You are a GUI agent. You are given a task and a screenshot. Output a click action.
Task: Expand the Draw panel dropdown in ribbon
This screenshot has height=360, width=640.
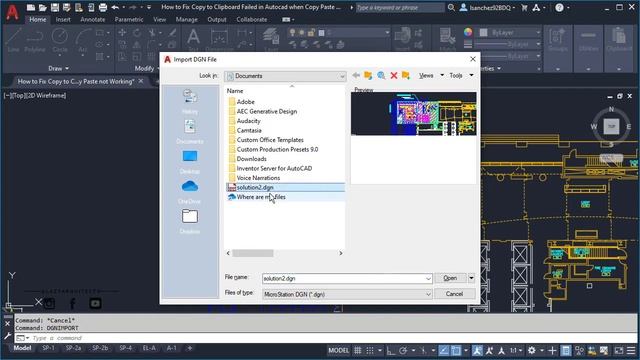coord(59,69)
